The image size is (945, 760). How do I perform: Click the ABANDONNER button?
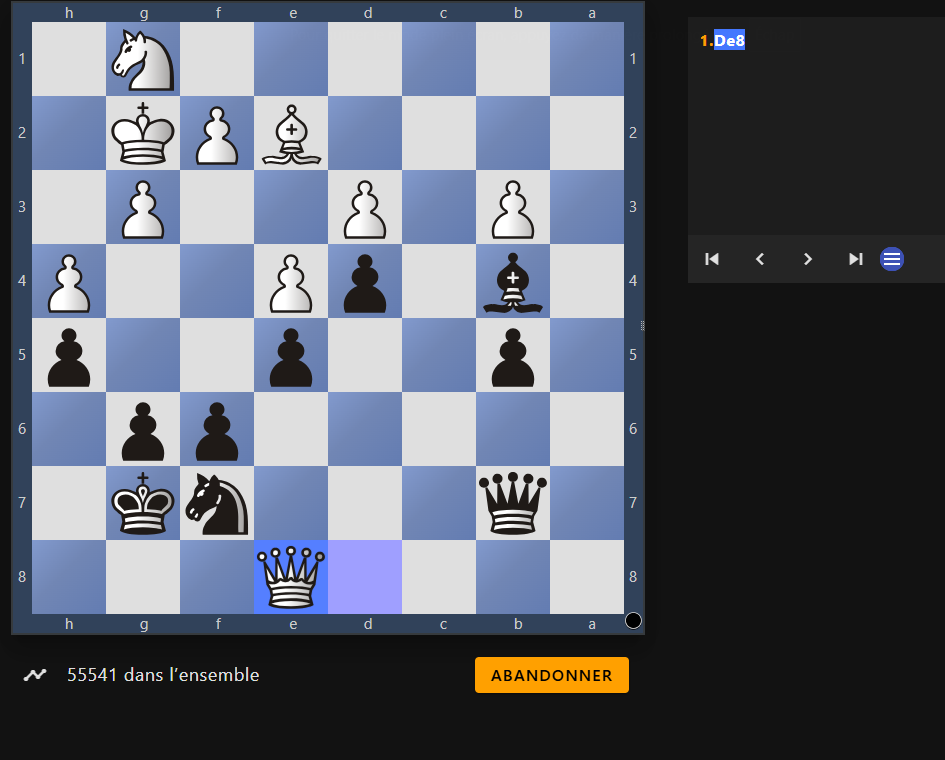pyautogui.click(x=551, y=675)
